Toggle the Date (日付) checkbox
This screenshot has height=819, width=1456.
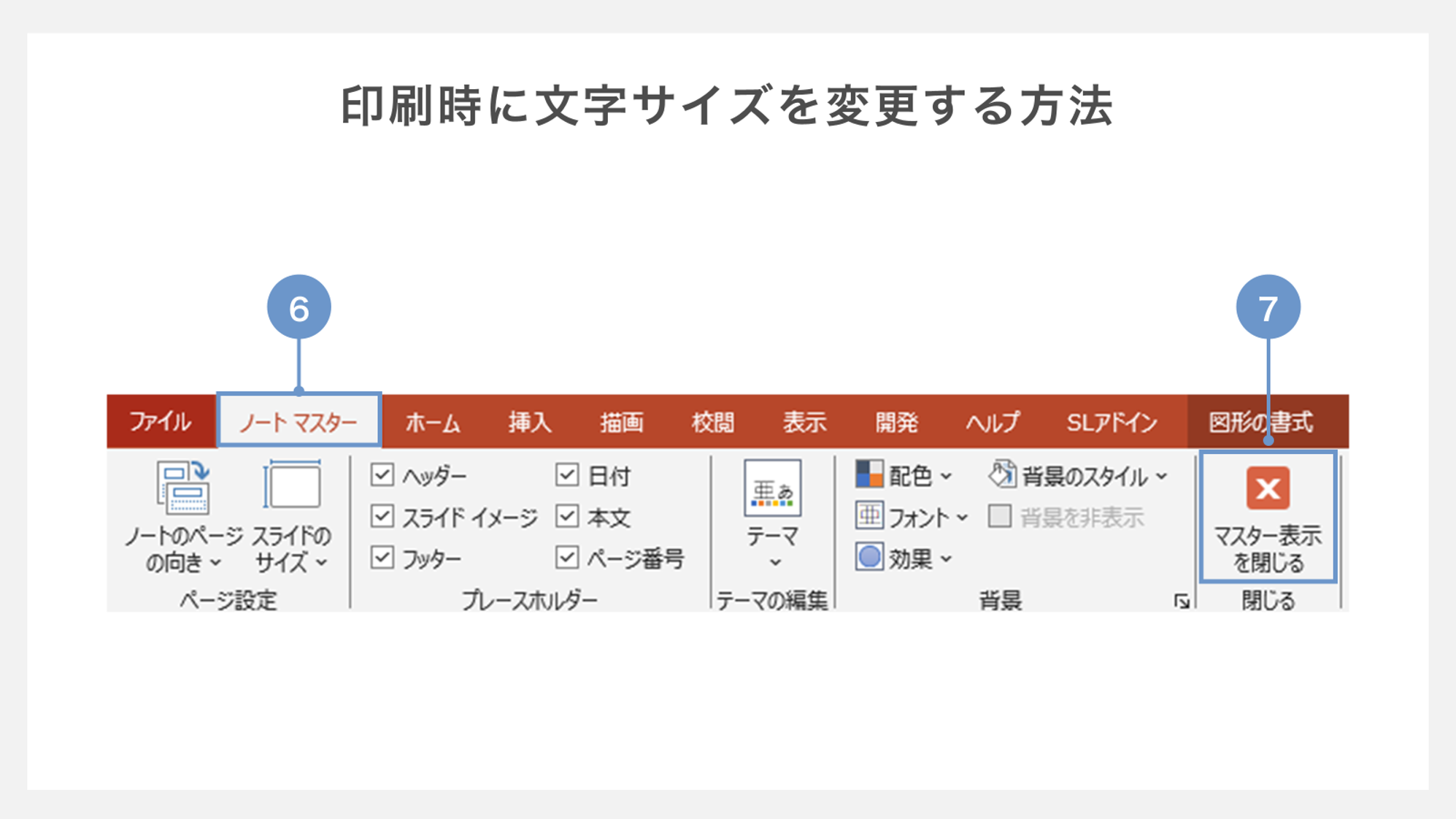tap(567, 475)
